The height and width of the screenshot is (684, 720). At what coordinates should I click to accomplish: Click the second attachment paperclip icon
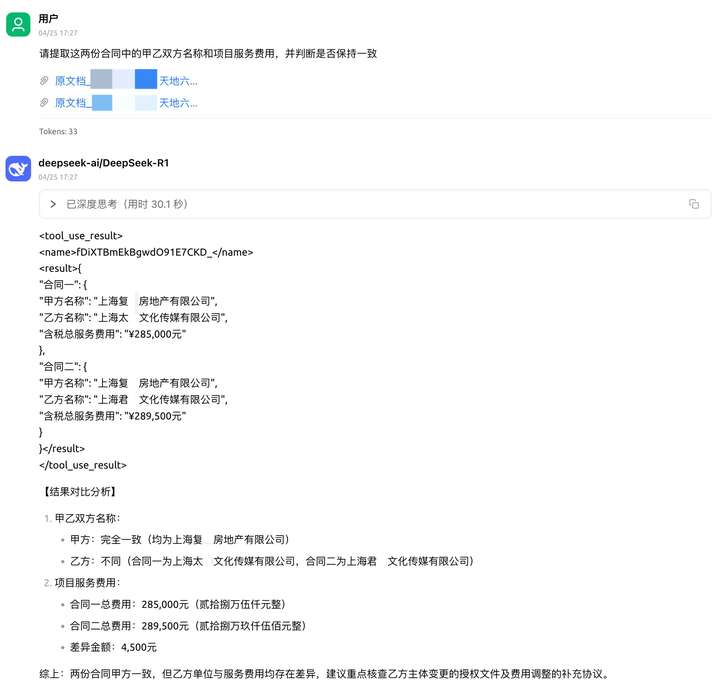pyautogui.click(x=44, y=102)
